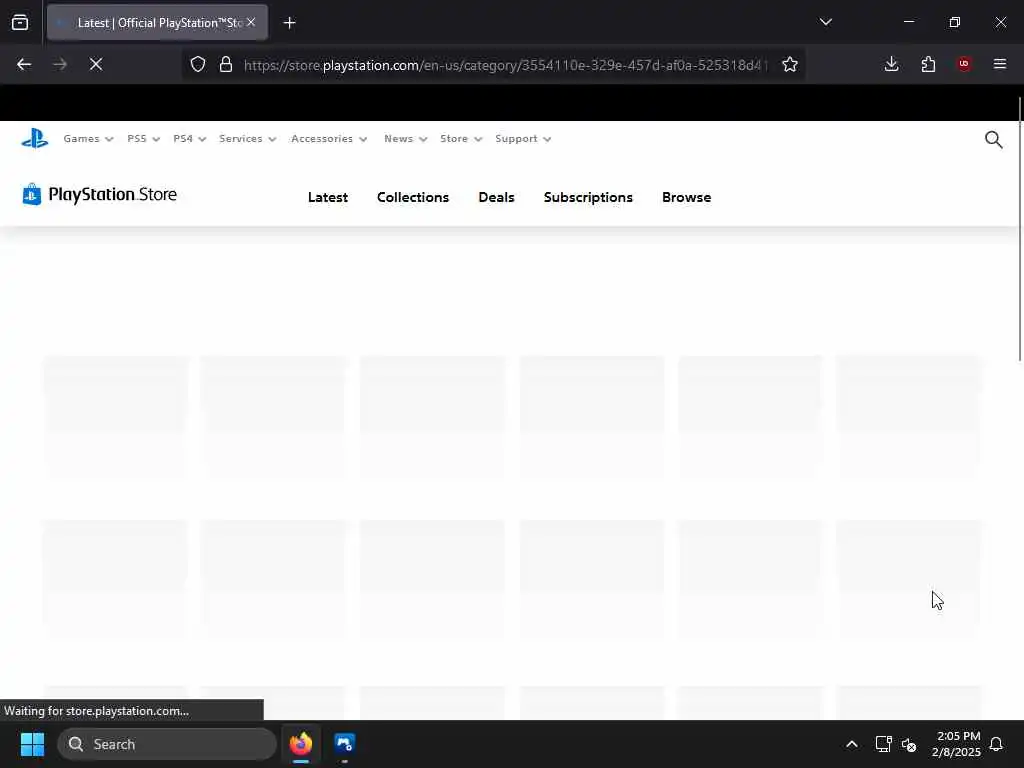Open uBlock Origin extension icon
This screenshot has width=1024, height=768.
point(964,64)
